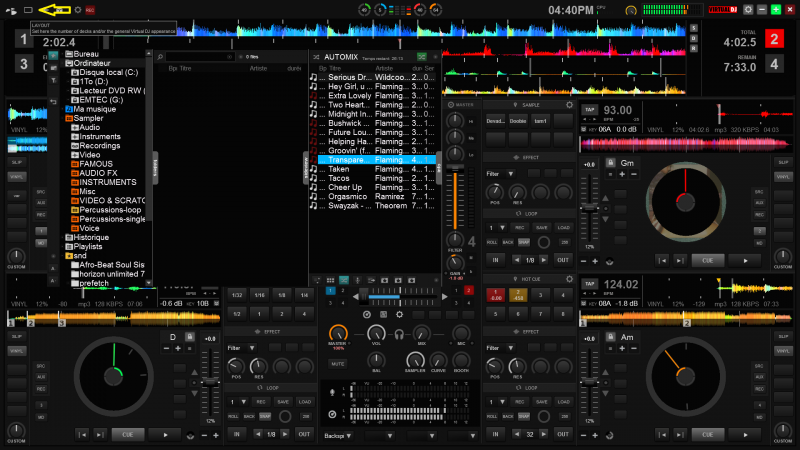Click the back arrow icon beside the folder tree
The image size is (800, 450).
click(54, 102)
